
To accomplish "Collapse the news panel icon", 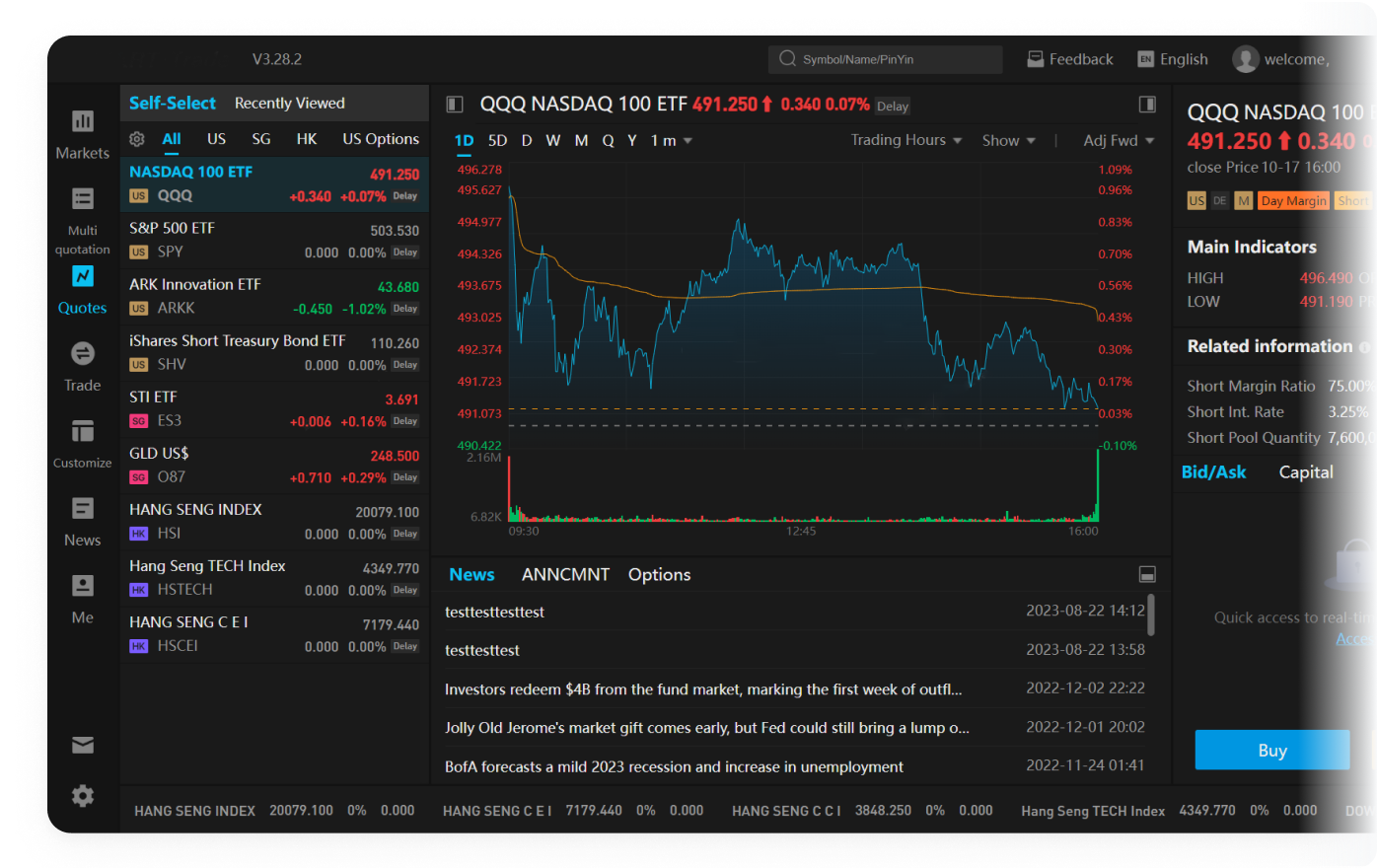I will click(1147, 574).
